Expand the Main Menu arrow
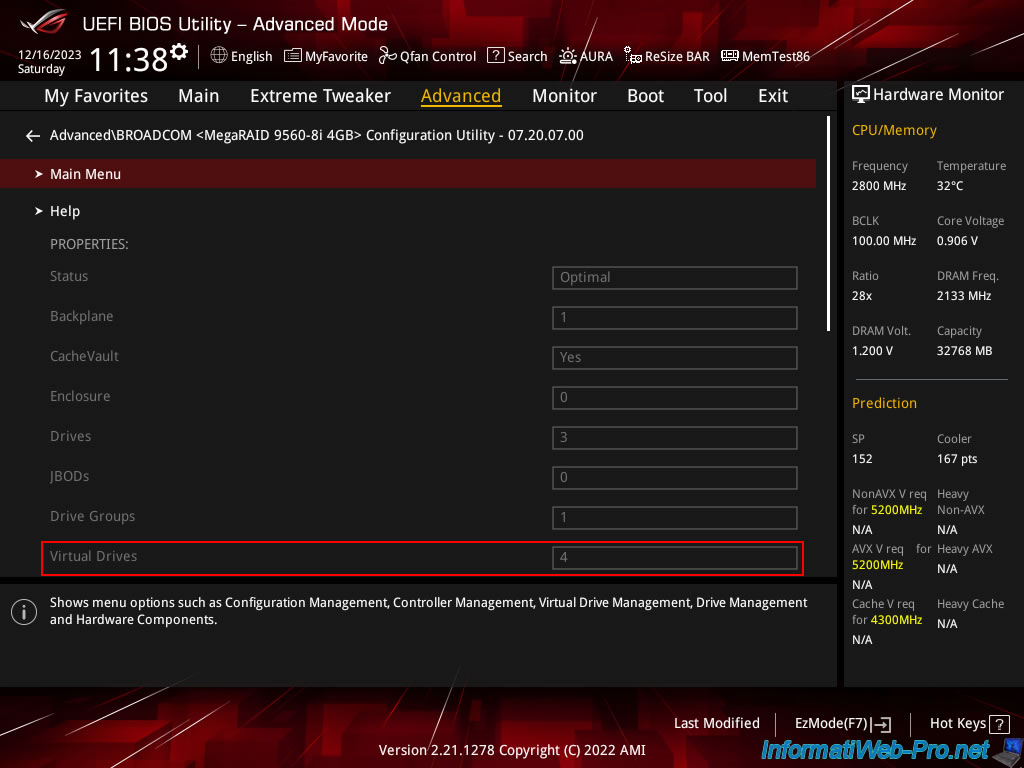 click(x=39, y=174)
